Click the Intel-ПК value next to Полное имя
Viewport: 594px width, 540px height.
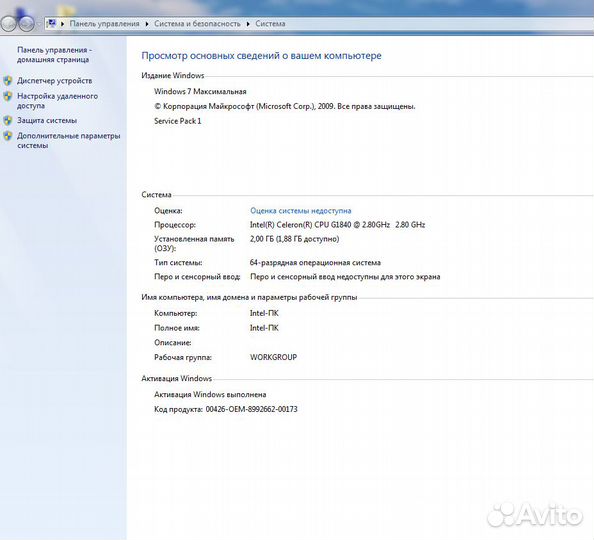[x=264, y=328]
